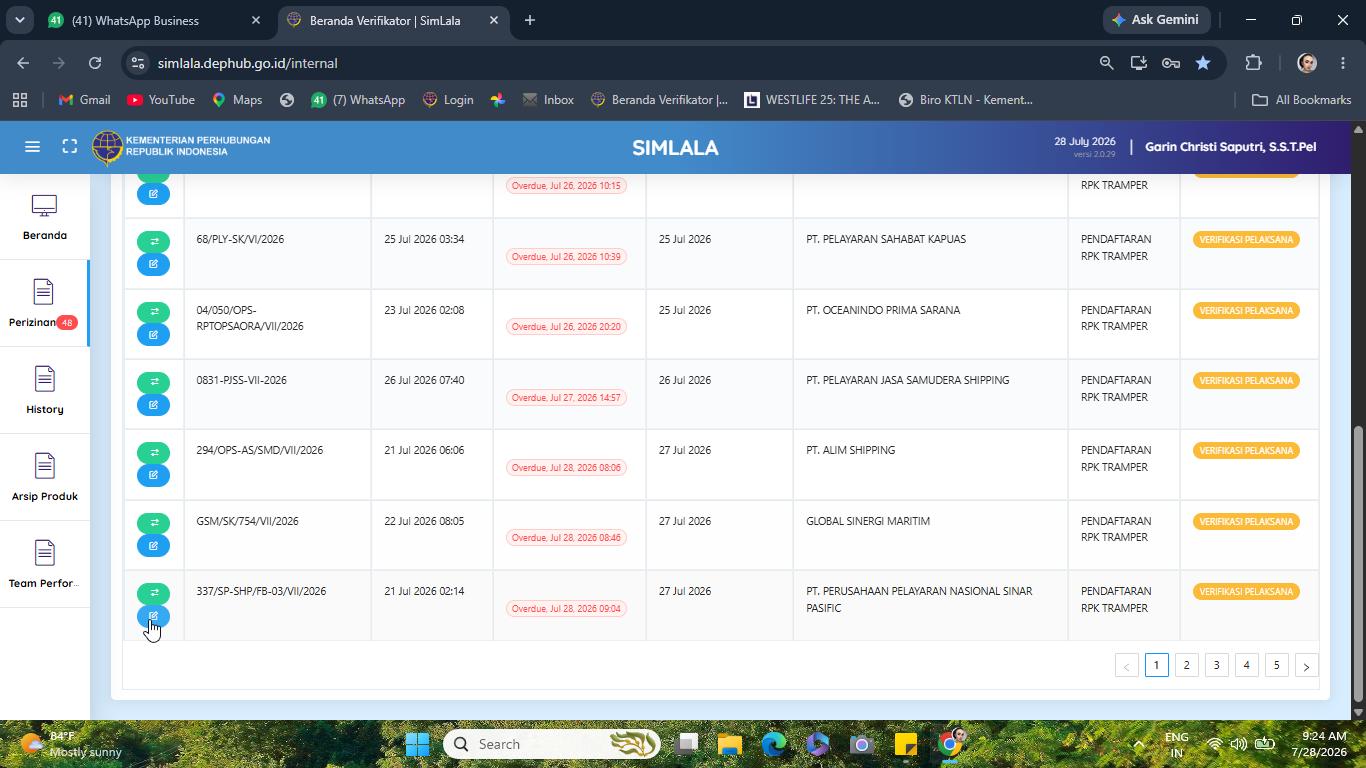Click Verifikasi Pelaksana badge for Global Sinergi Maritim
This screenshot has height=768, width=1366.
coord(1246,521)
